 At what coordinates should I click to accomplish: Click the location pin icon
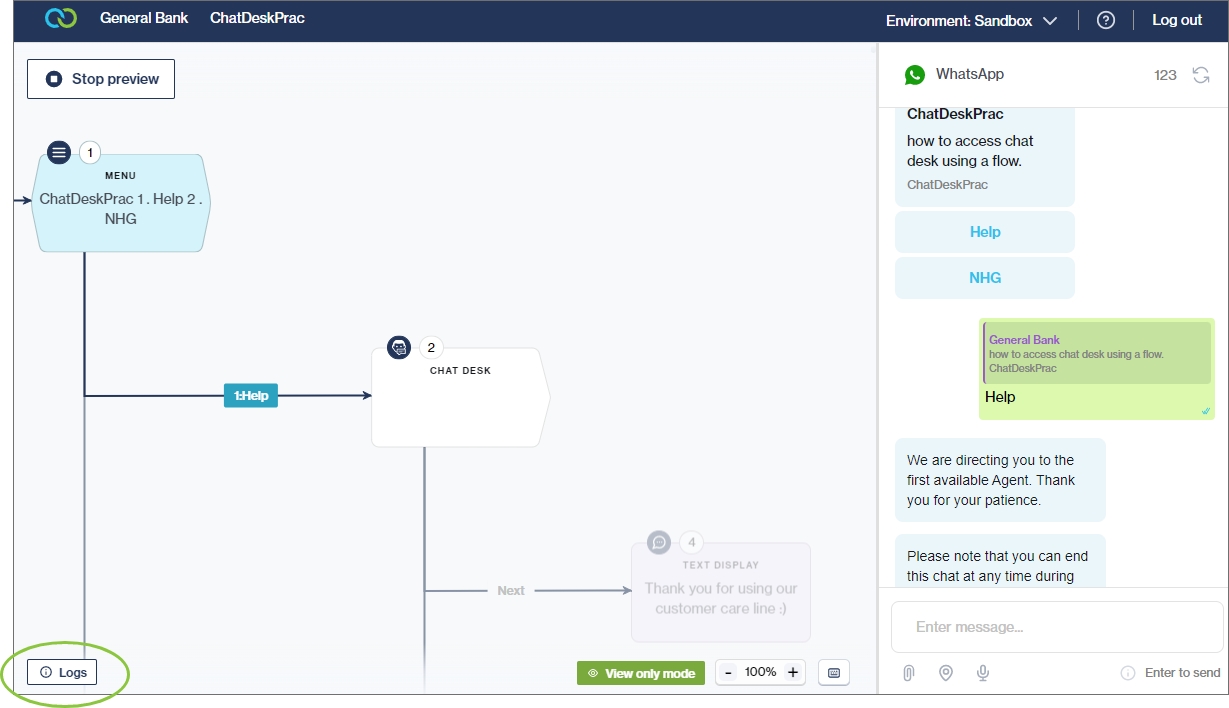[945, 673]
